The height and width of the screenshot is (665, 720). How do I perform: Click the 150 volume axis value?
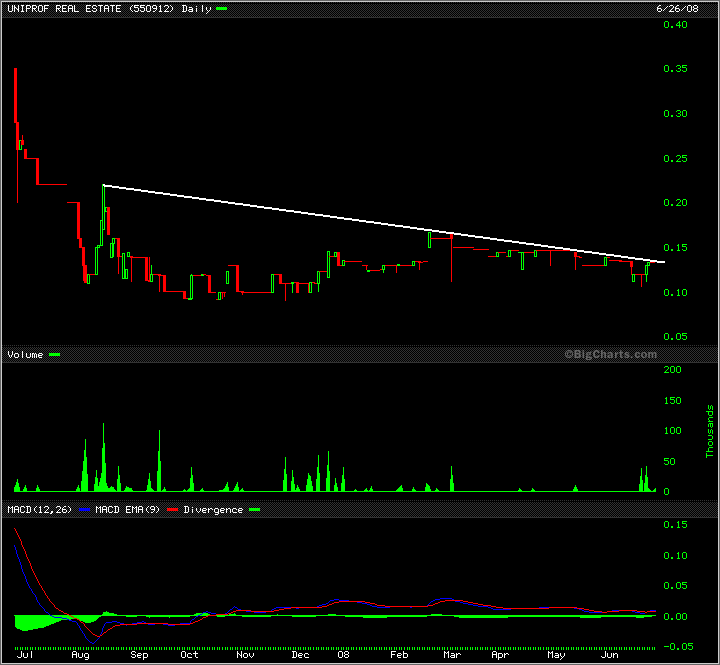[x=673, y=400]
